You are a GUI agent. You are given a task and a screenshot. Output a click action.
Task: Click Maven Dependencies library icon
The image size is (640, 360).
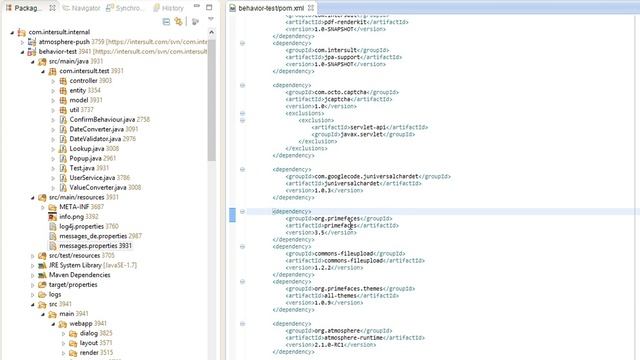(x=42, y=275)
